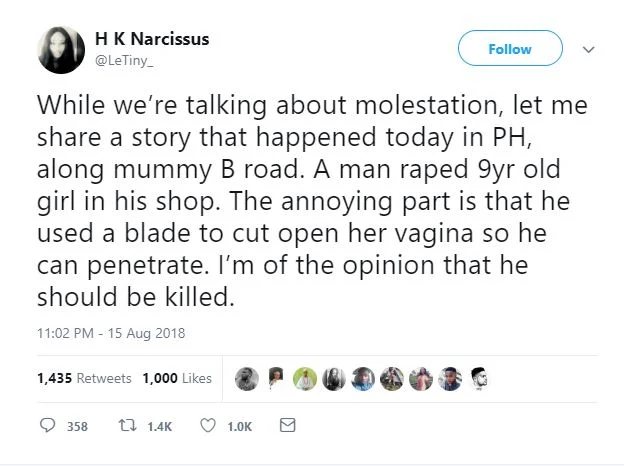Viewport: 624px width, 466px height.
Task: Click the Follow button
Action: (509, 49)
